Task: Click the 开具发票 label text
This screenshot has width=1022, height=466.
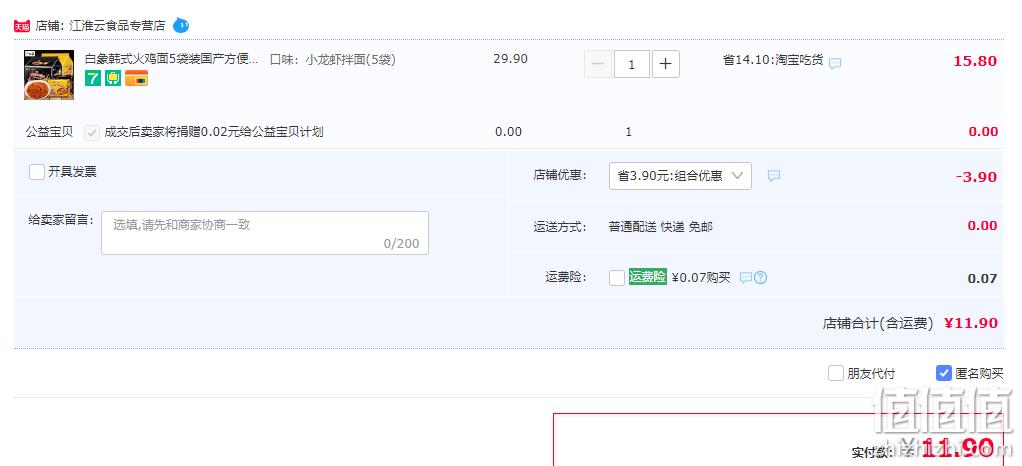Action: pyautogui.click(x=72, y=171)
